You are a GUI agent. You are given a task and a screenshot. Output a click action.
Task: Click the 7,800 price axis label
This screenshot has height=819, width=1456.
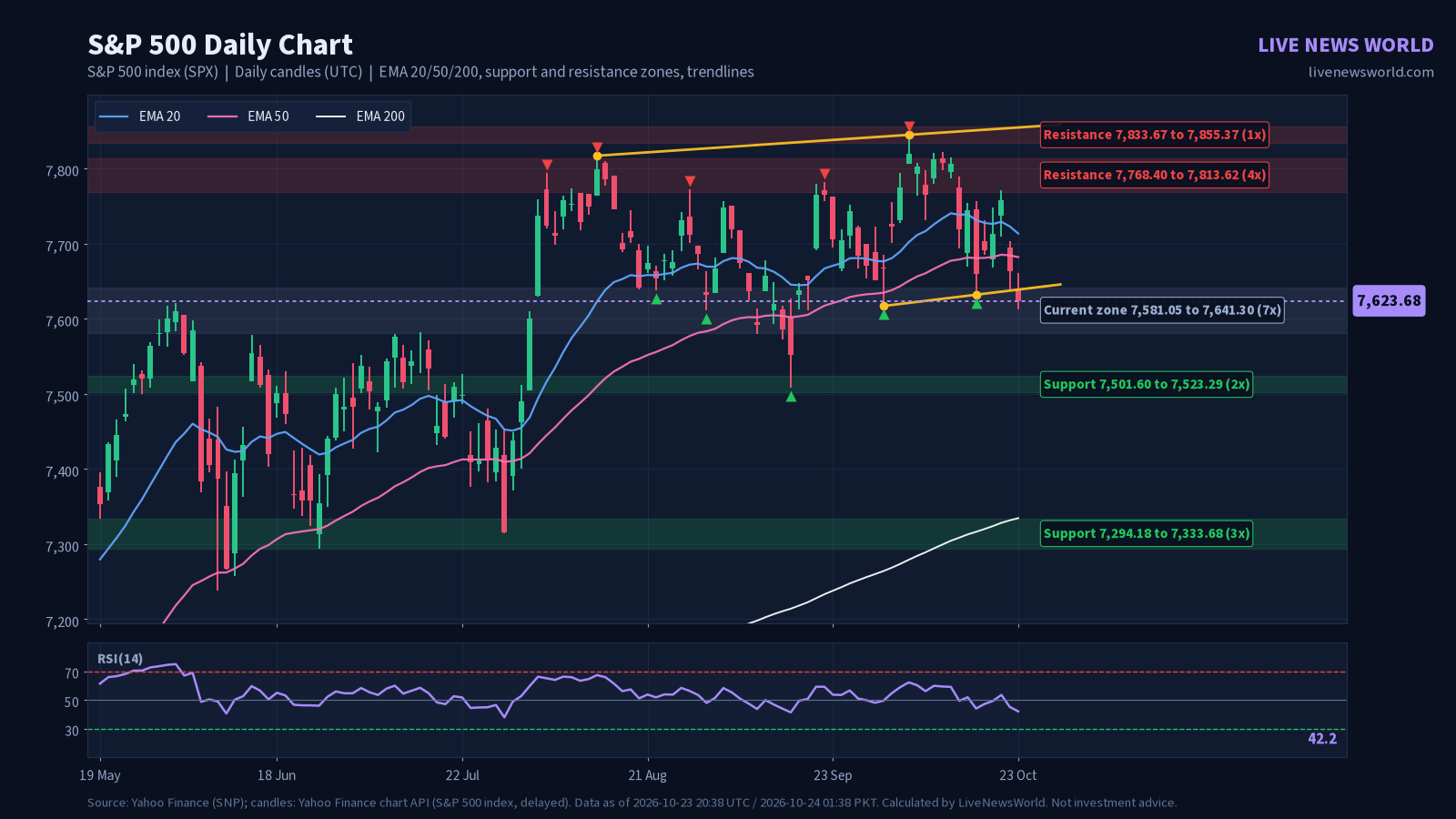click(62, 171)
